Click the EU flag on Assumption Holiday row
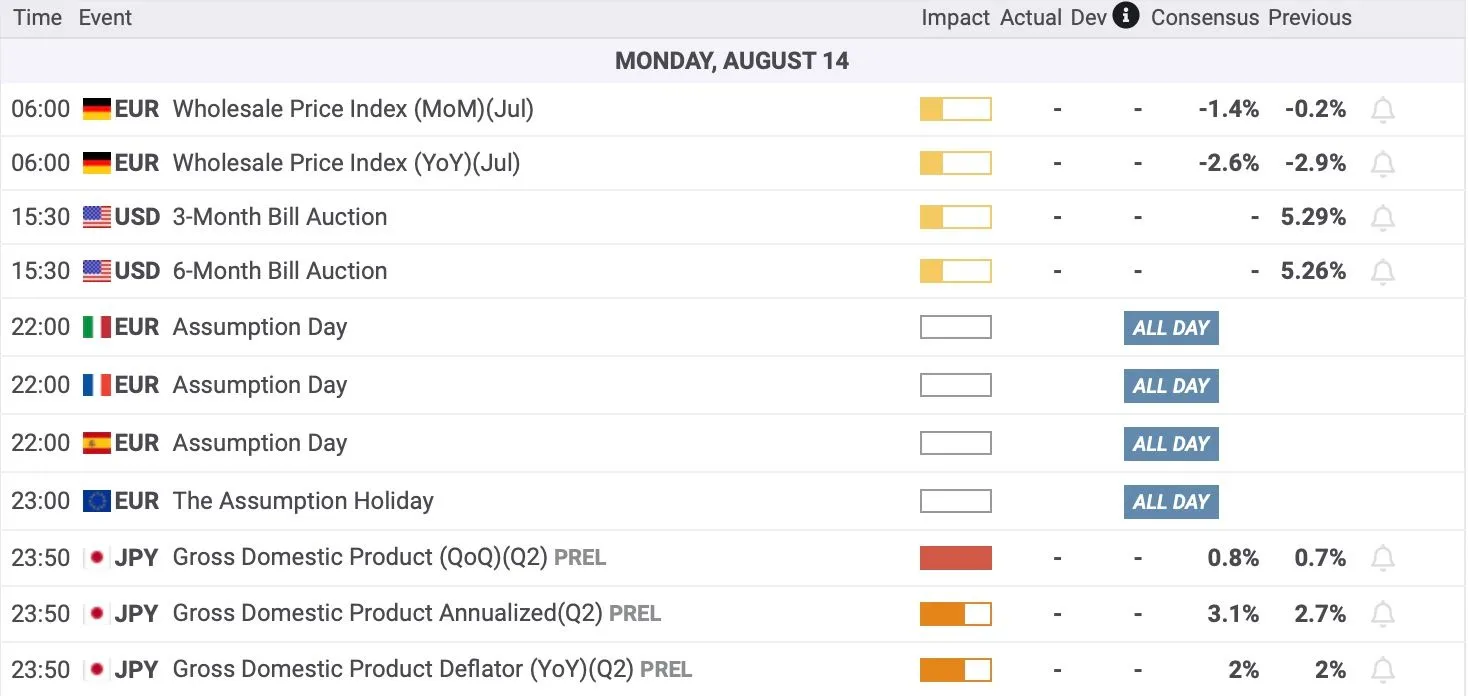1468x696 pixels. (96, 501)
